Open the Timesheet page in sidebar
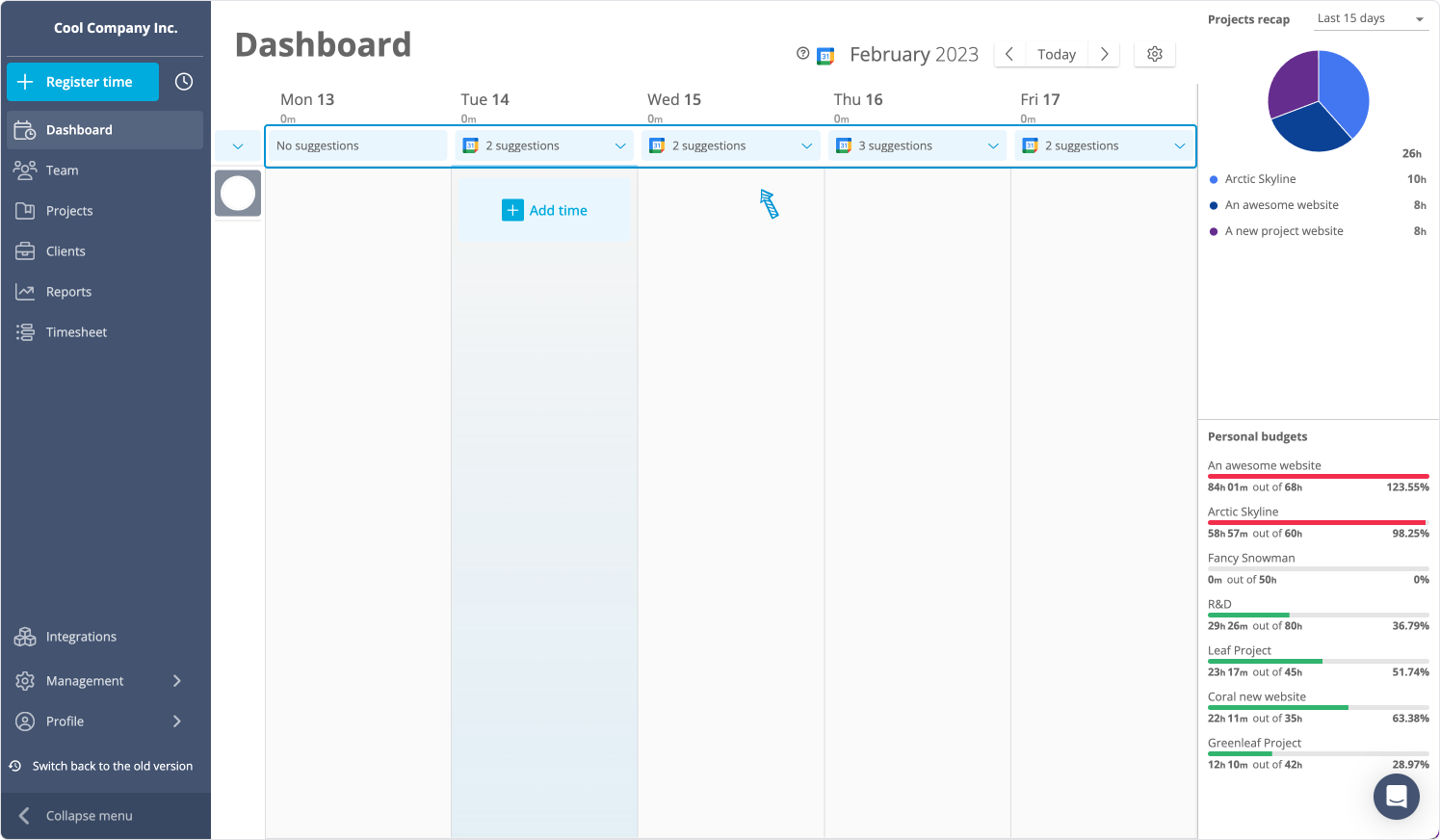The image size is (1440, 840). pyautogui.click(x=76, y=332)
